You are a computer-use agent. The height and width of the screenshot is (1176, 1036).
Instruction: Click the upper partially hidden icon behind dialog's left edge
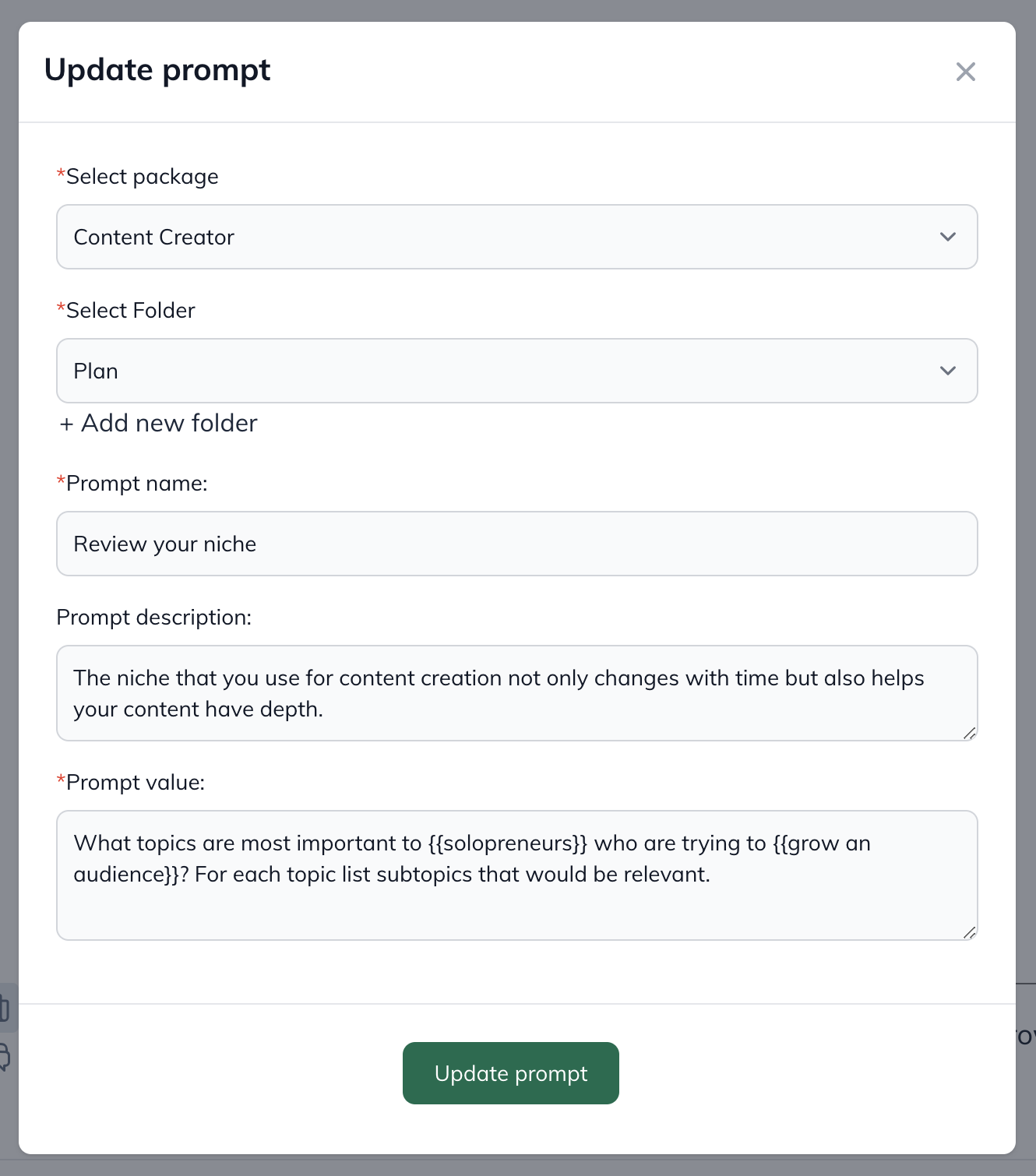pos(5,1007)
